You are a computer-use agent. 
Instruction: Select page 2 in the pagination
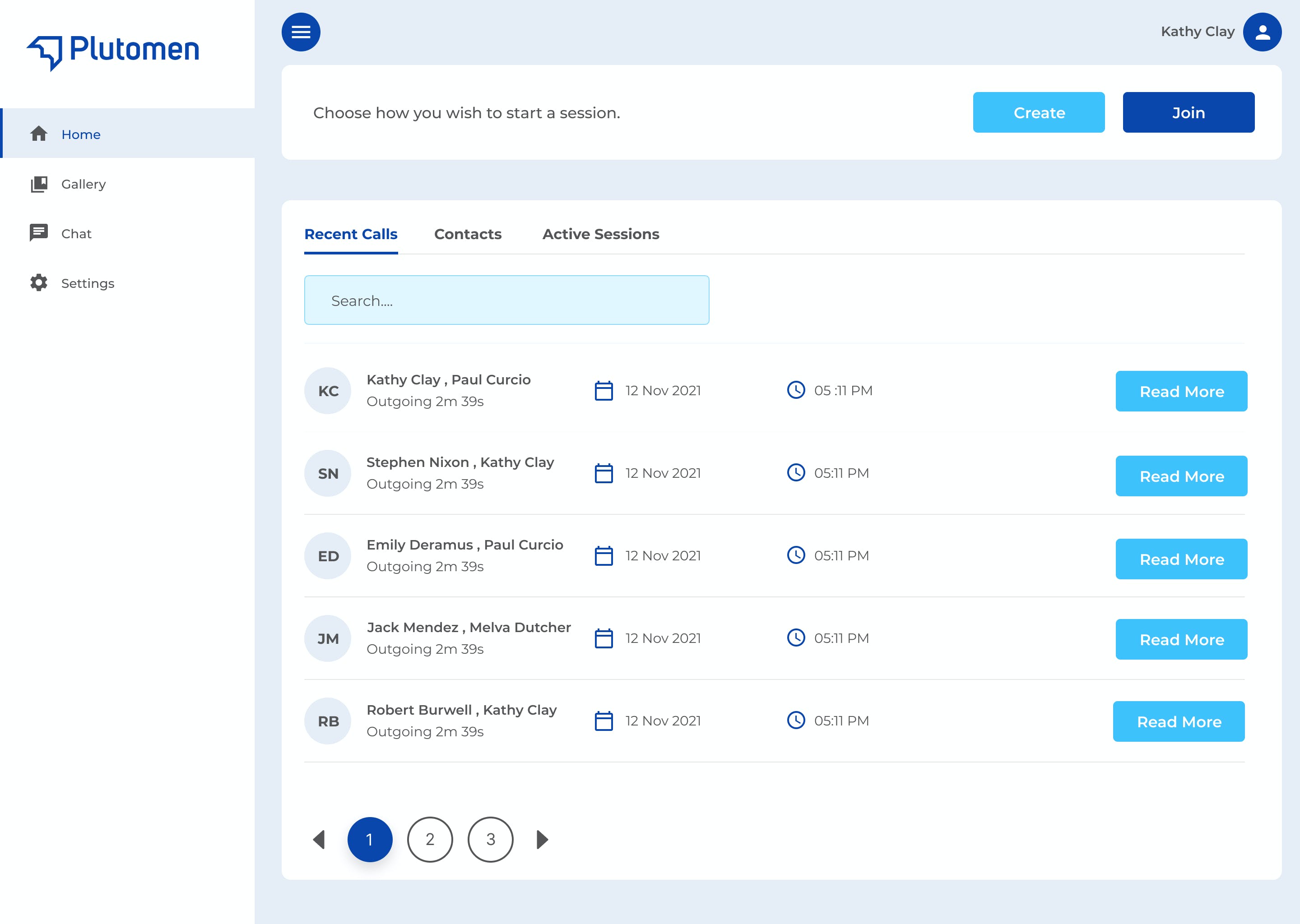(x=430, y=839)
